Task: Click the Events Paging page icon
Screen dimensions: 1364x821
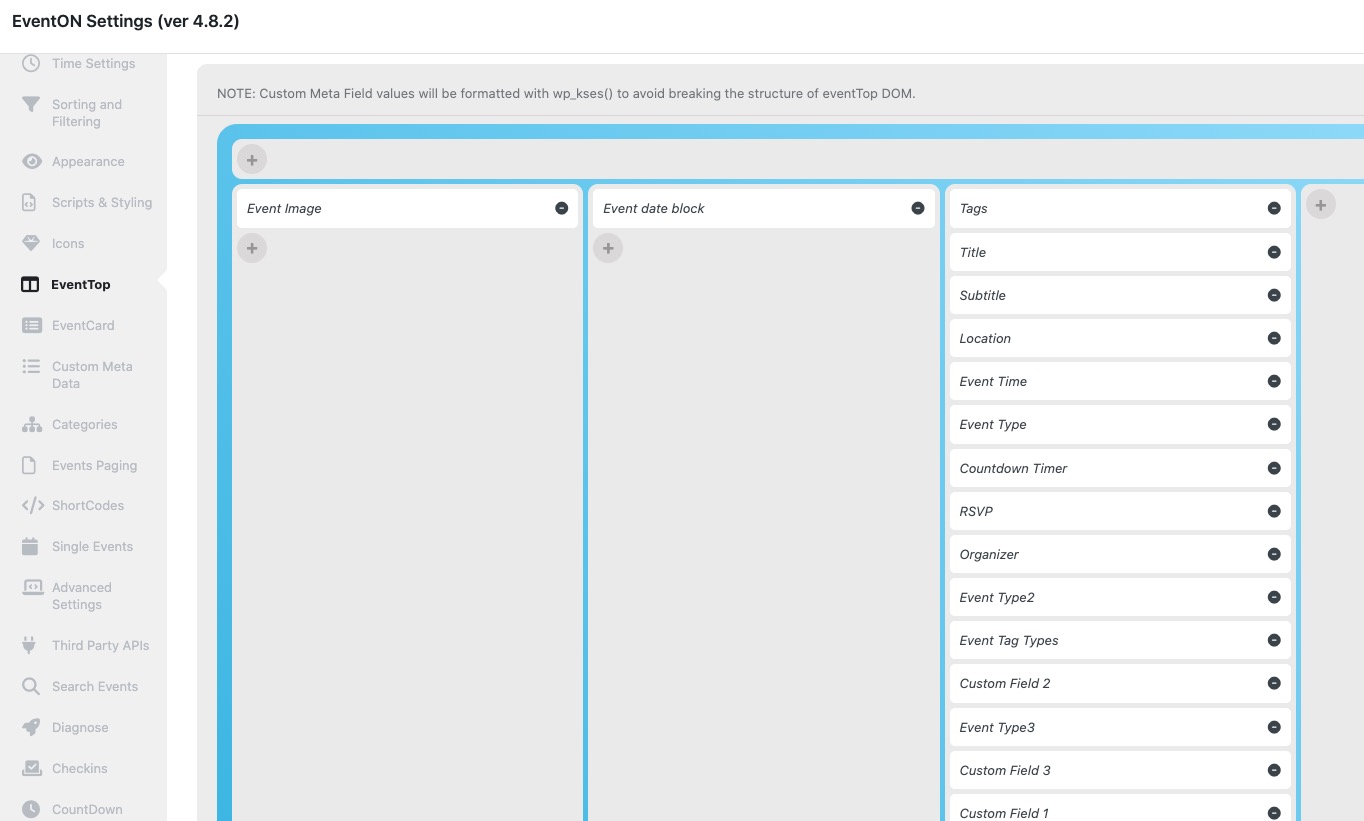Action: point(31,465)
